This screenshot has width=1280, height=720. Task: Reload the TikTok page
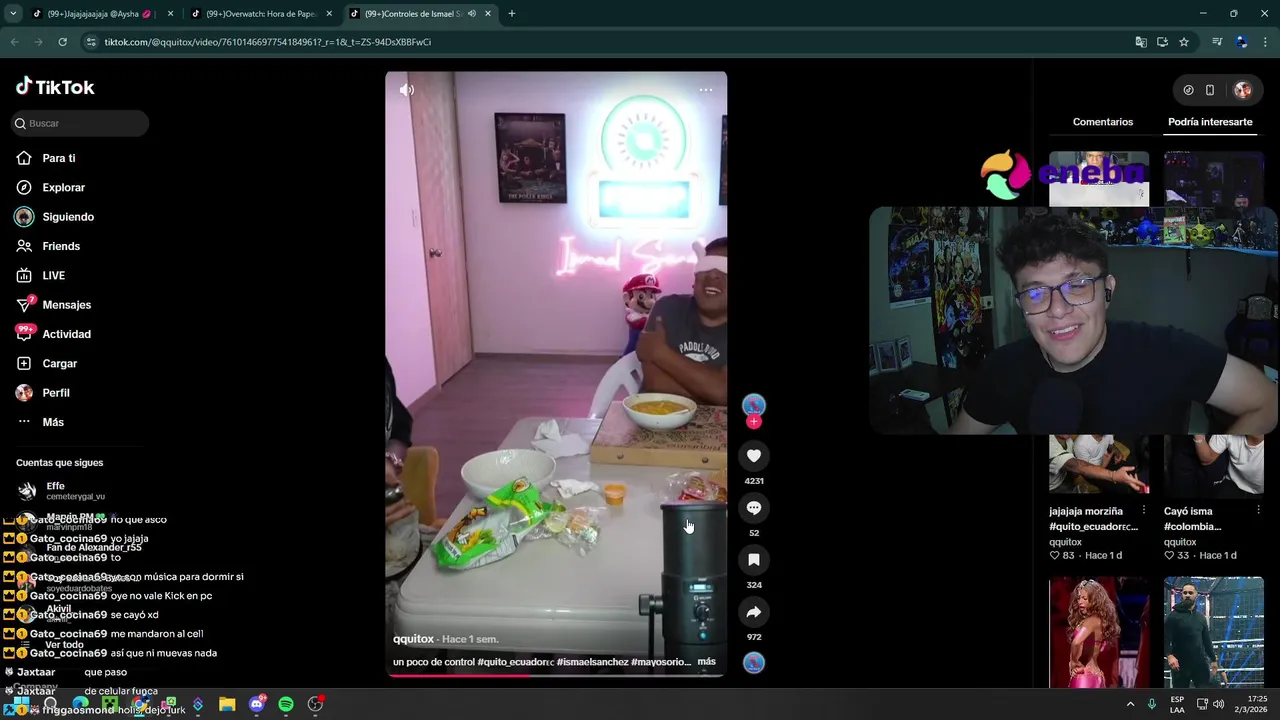(x=62, y=42)
